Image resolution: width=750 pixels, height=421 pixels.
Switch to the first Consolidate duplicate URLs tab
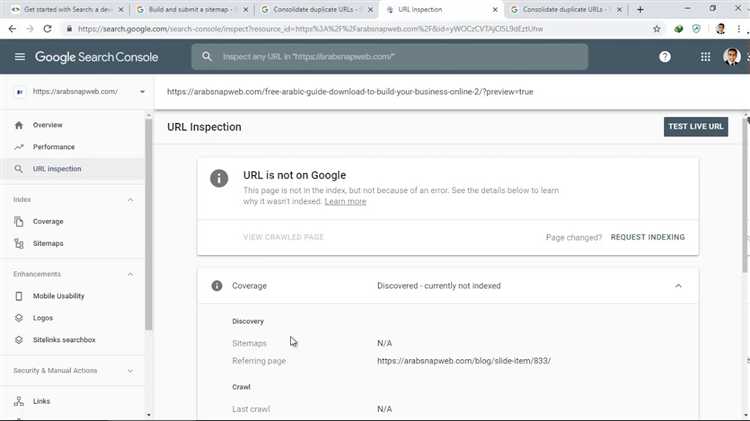pos(317,9)
